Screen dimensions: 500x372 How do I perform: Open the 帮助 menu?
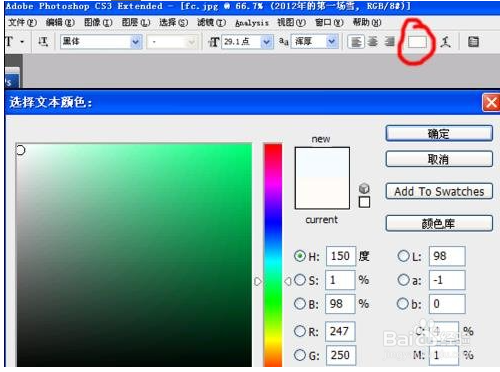pos(367,23)
